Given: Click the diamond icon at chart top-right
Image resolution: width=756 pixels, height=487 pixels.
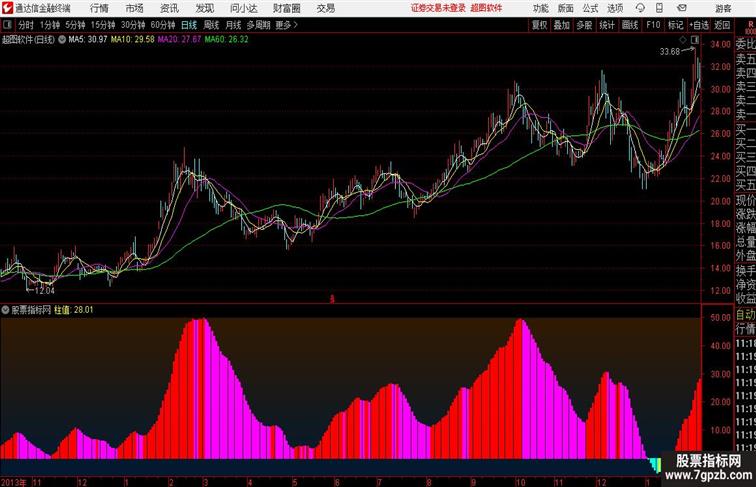Looking at the screenshot, I should click(x=683, y=40).
